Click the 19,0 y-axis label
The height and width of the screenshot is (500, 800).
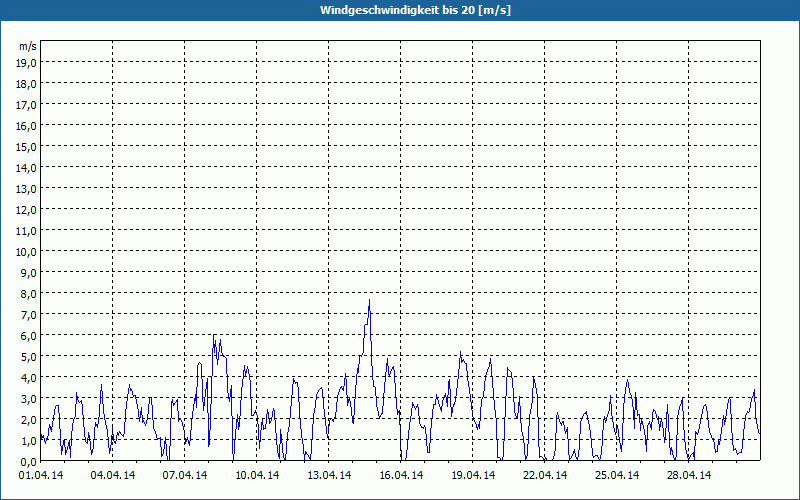pyautogui.click(x=26, y=62)
